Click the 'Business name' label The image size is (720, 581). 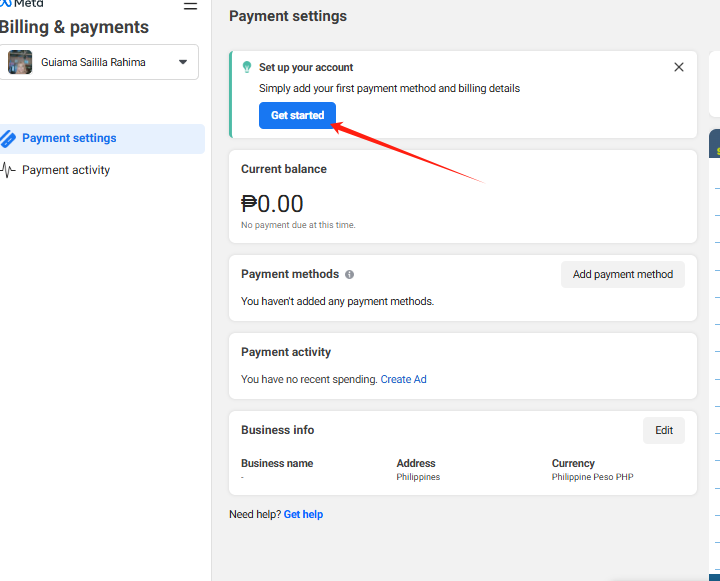pyautogui.click(x=277, y=463)
